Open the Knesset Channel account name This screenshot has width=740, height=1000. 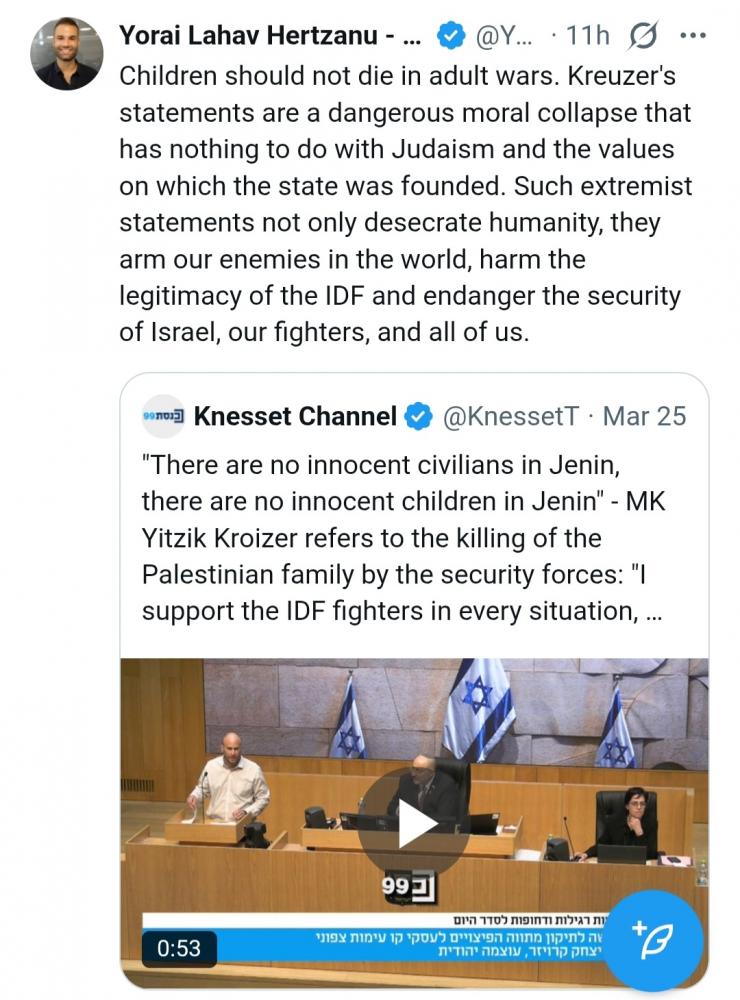pyautogui.click(x=295, y=416)
